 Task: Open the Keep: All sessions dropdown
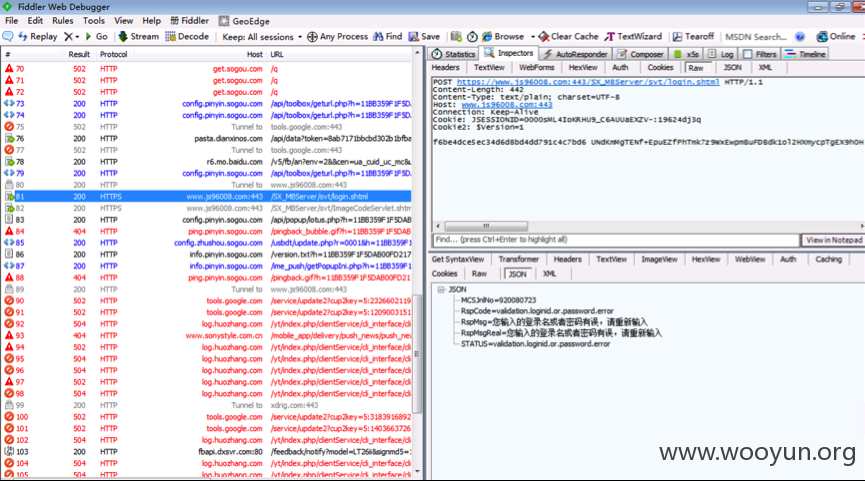(262, 37)
